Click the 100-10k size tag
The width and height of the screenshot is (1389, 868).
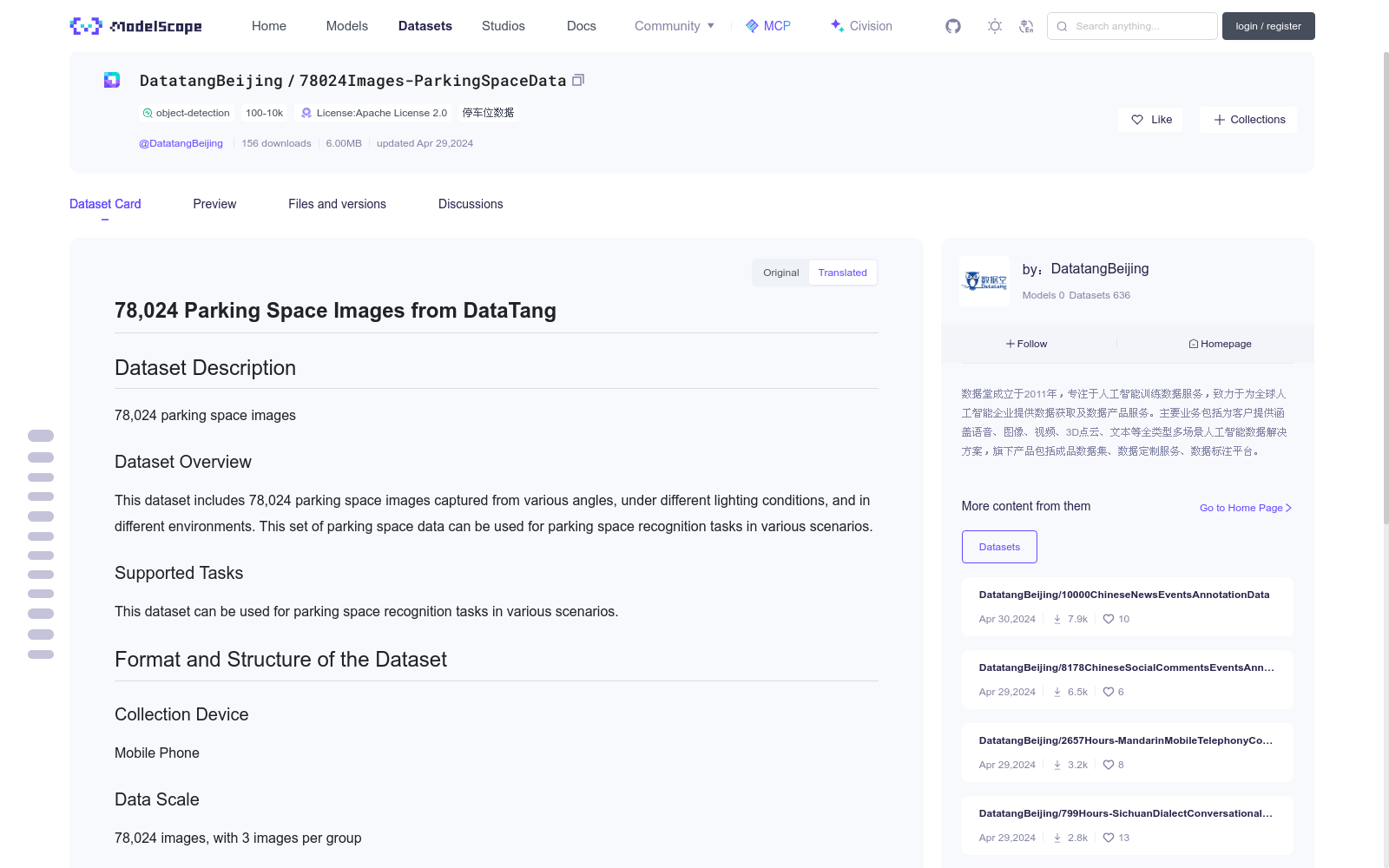(264, 113)
